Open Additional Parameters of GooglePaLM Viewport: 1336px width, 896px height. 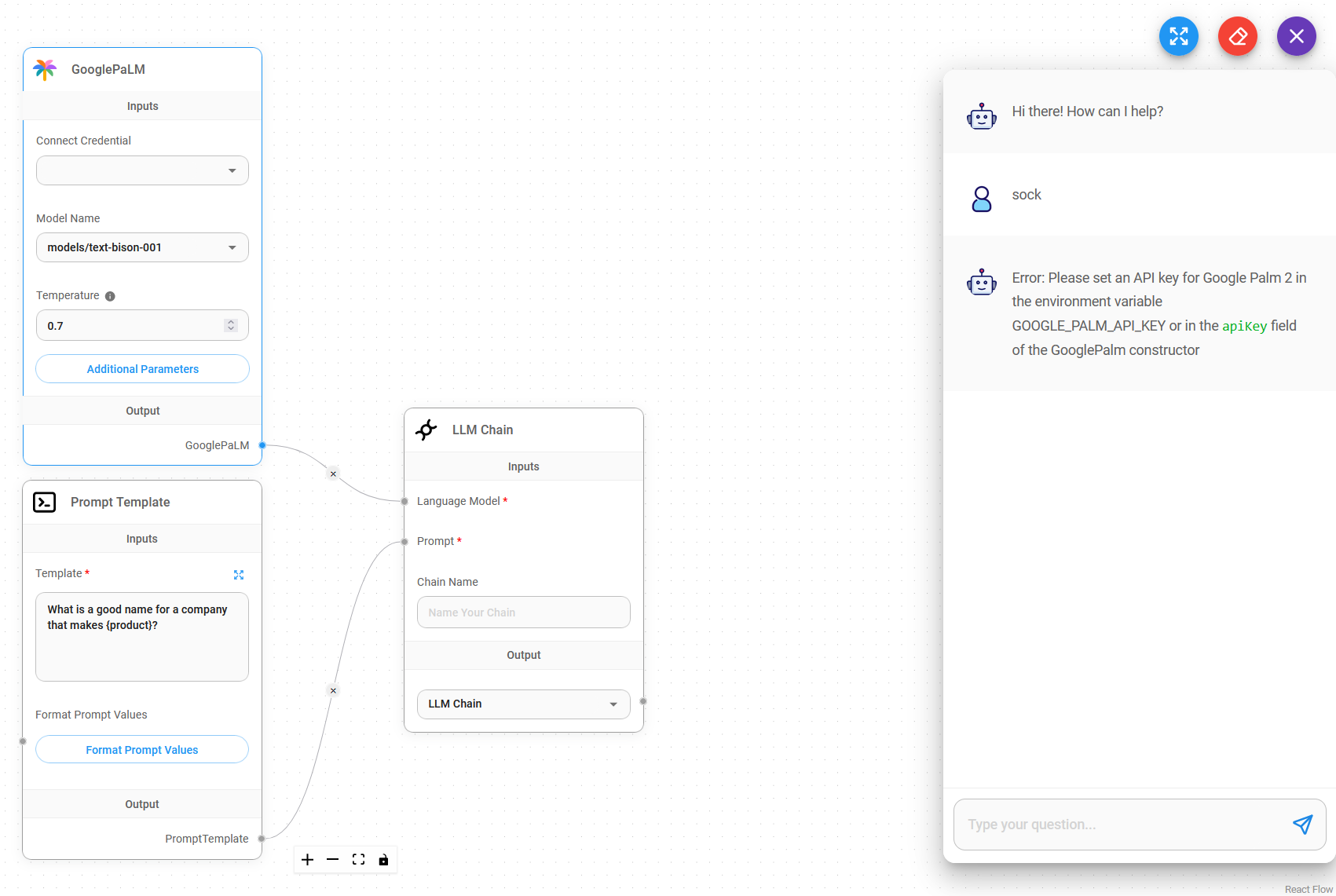point(142,369)
